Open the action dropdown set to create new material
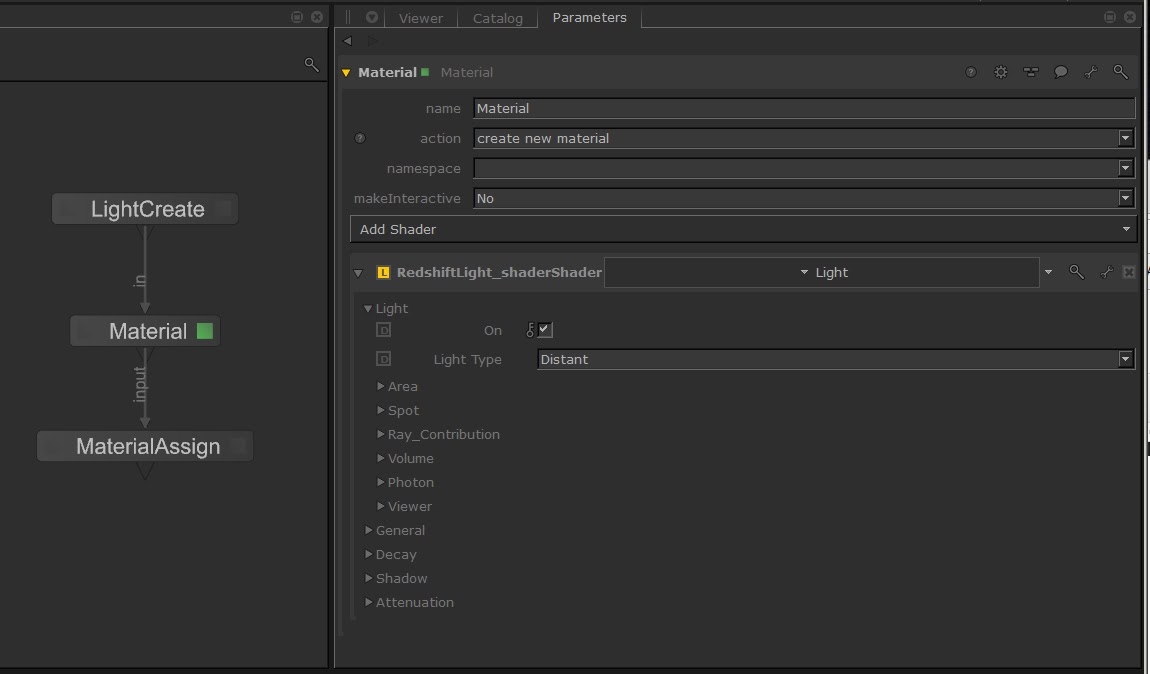Viewport: 1150px width, 674px height. point(803,138)
